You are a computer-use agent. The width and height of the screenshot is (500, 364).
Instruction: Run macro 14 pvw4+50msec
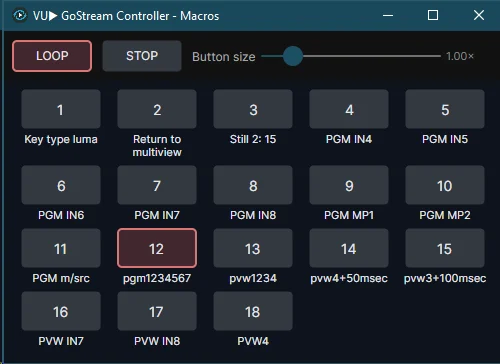click(349, 248)
